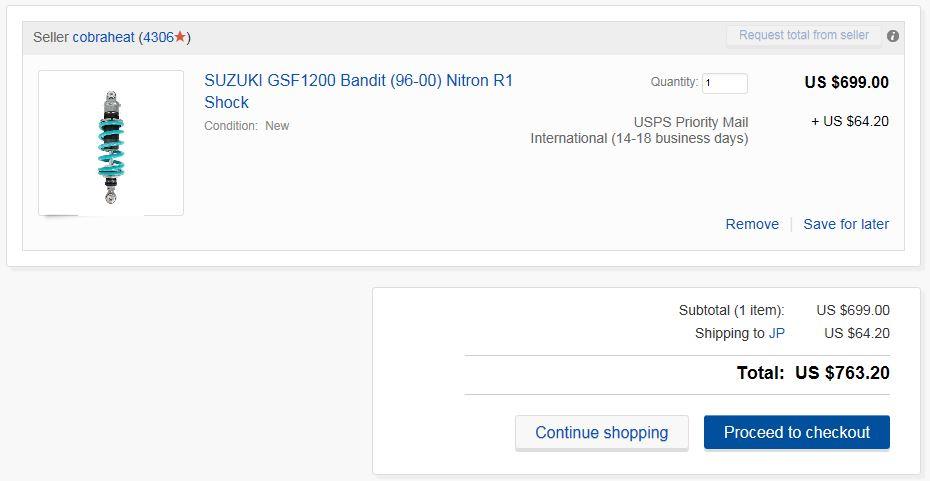Remove the item from the cart
Viewport: 930px width, 481px height.
[x=752, y=224]
